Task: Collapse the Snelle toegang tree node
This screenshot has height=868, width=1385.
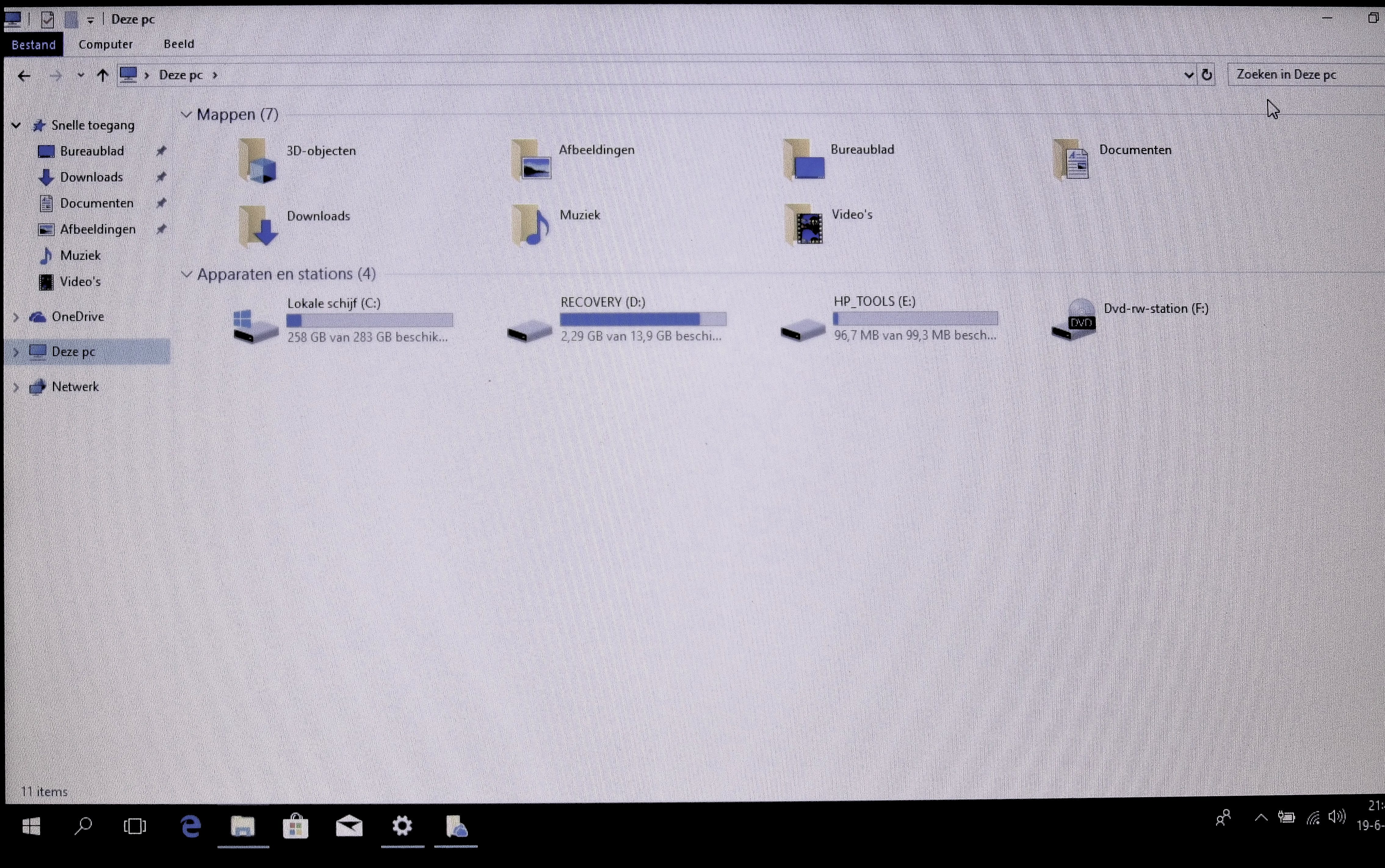Action: coord(16,125)
